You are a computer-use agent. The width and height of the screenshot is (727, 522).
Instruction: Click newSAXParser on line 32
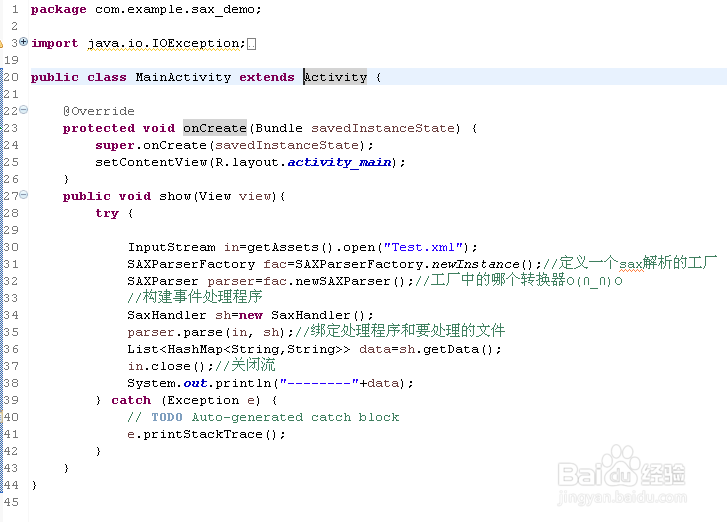344,281
